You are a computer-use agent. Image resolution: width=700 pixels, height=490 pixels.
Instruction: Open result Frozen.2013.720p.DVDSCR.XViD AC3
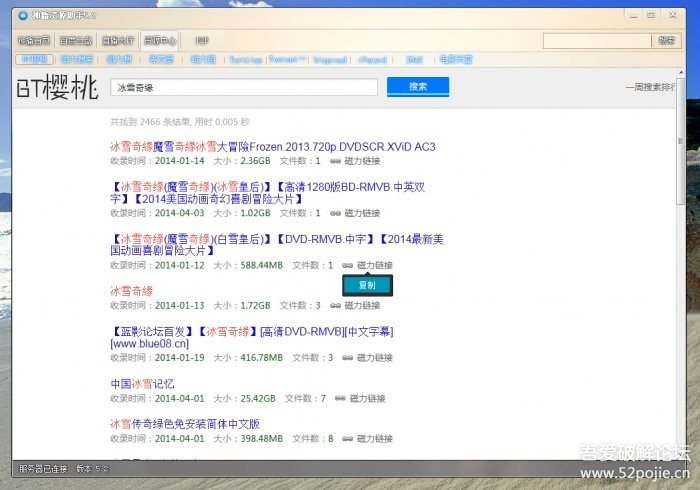tap(273, 147)
